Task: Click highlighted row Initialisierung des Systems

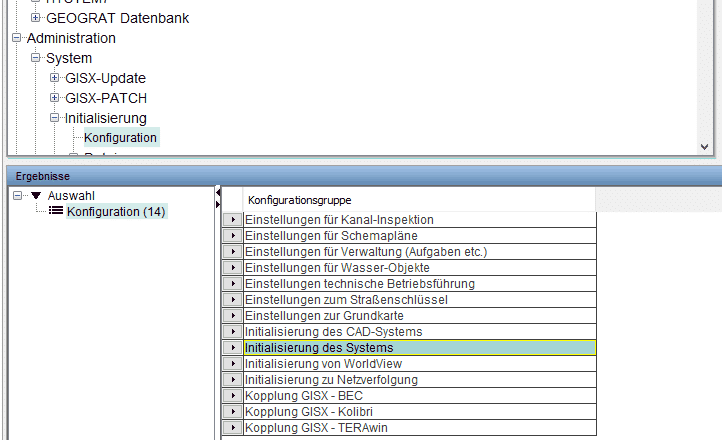Action: pos(419,347)
